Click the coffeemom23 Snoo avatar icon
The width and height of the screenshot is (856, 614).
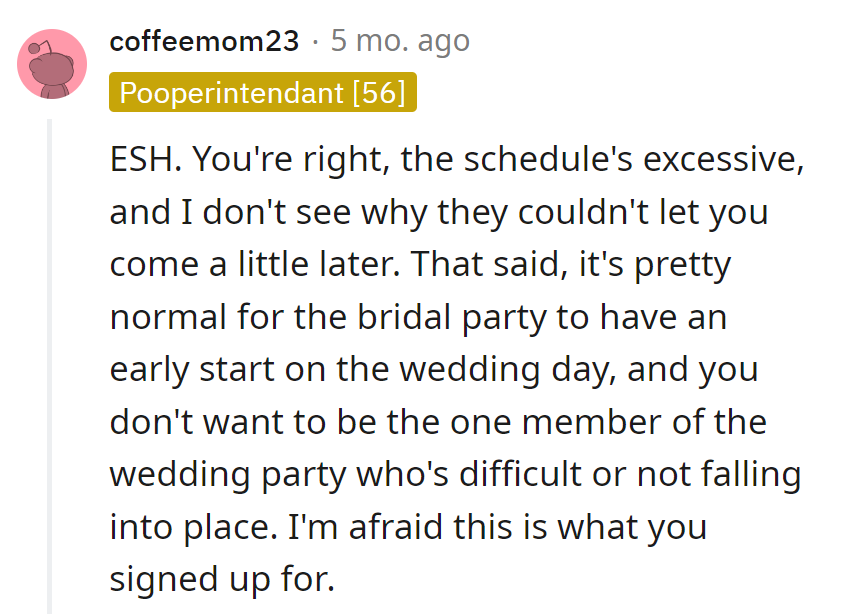click(x=52, y=64)
